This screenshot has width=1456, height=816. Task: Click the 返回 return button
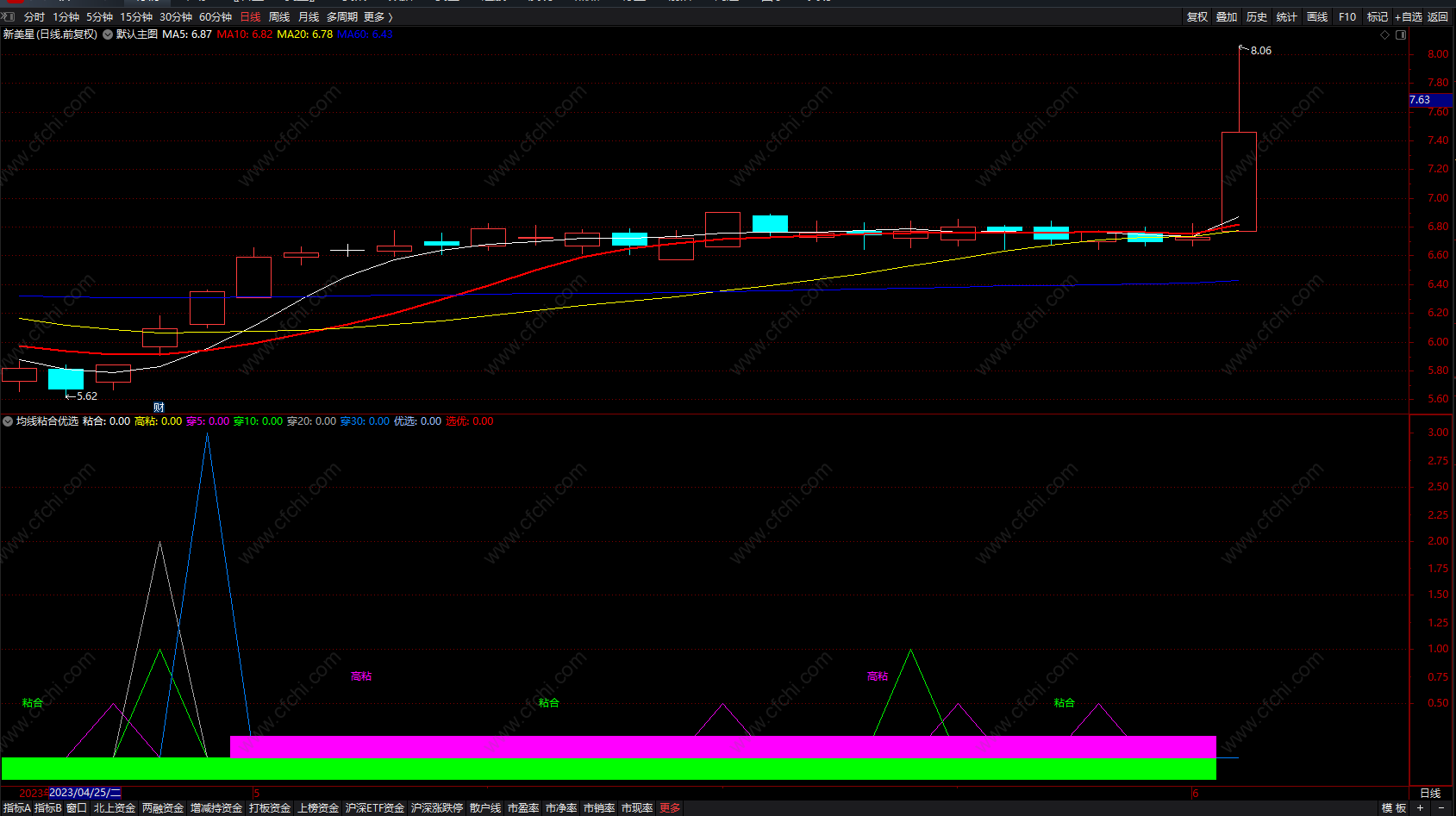point(1438,17)
